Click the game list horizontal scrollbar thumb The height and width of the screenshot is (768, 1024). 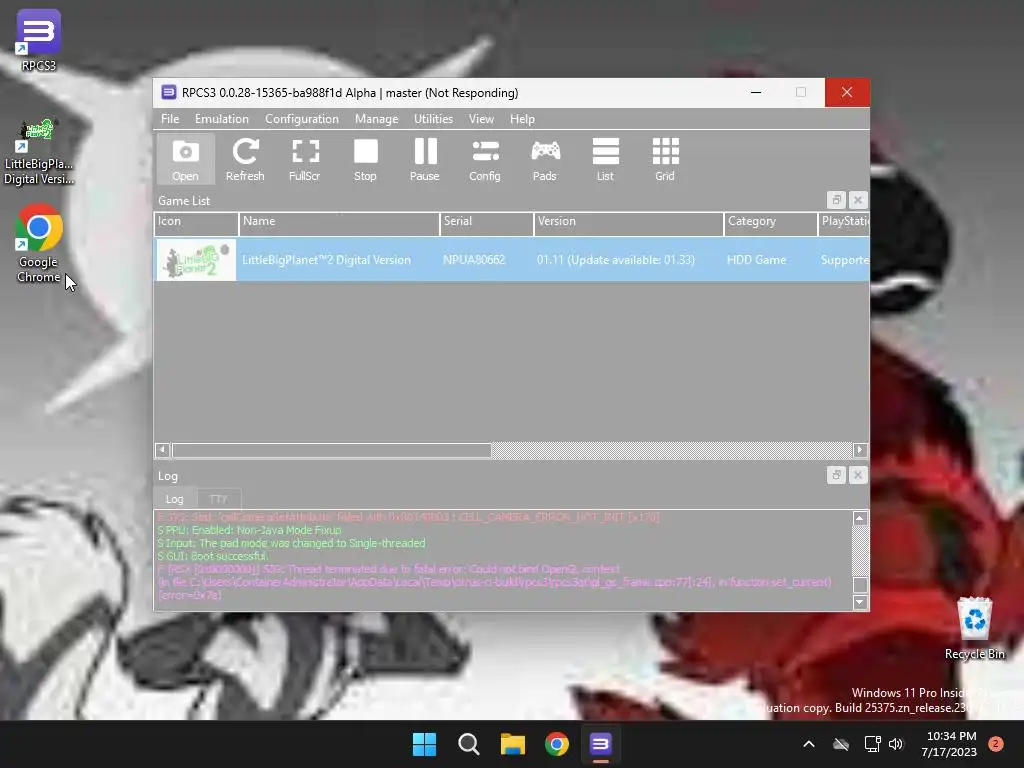point(332,450)
